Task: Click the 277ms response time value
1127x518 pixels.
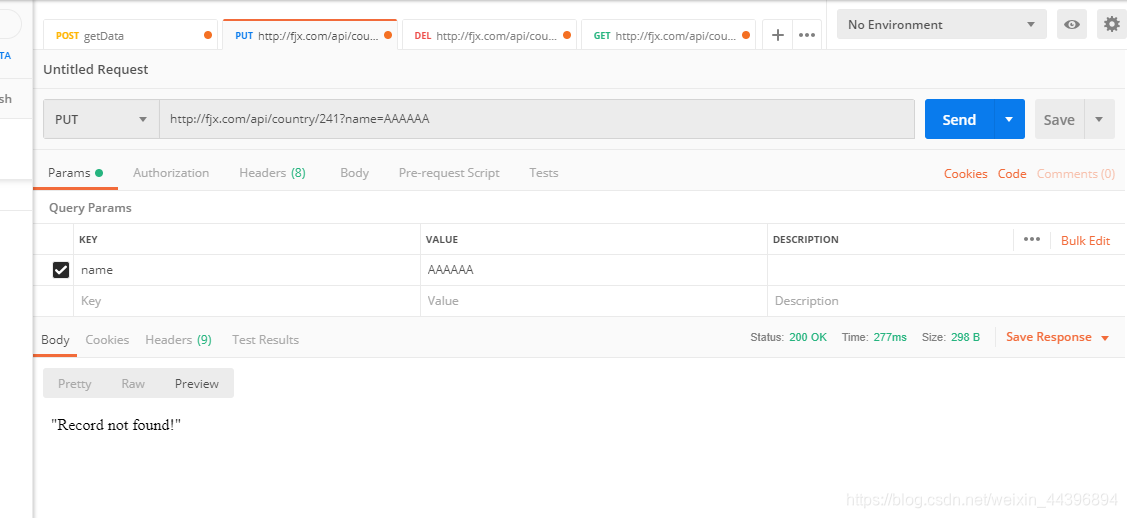Action: (890, 337)
